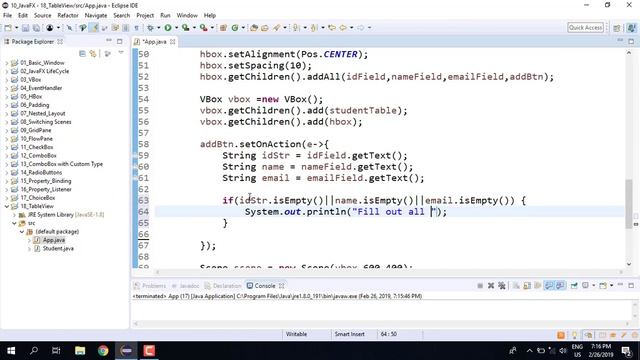The image size is (640, 360).
Task: Click the Debug bug icon in toolbar
Action: click(x=151, y=28)
